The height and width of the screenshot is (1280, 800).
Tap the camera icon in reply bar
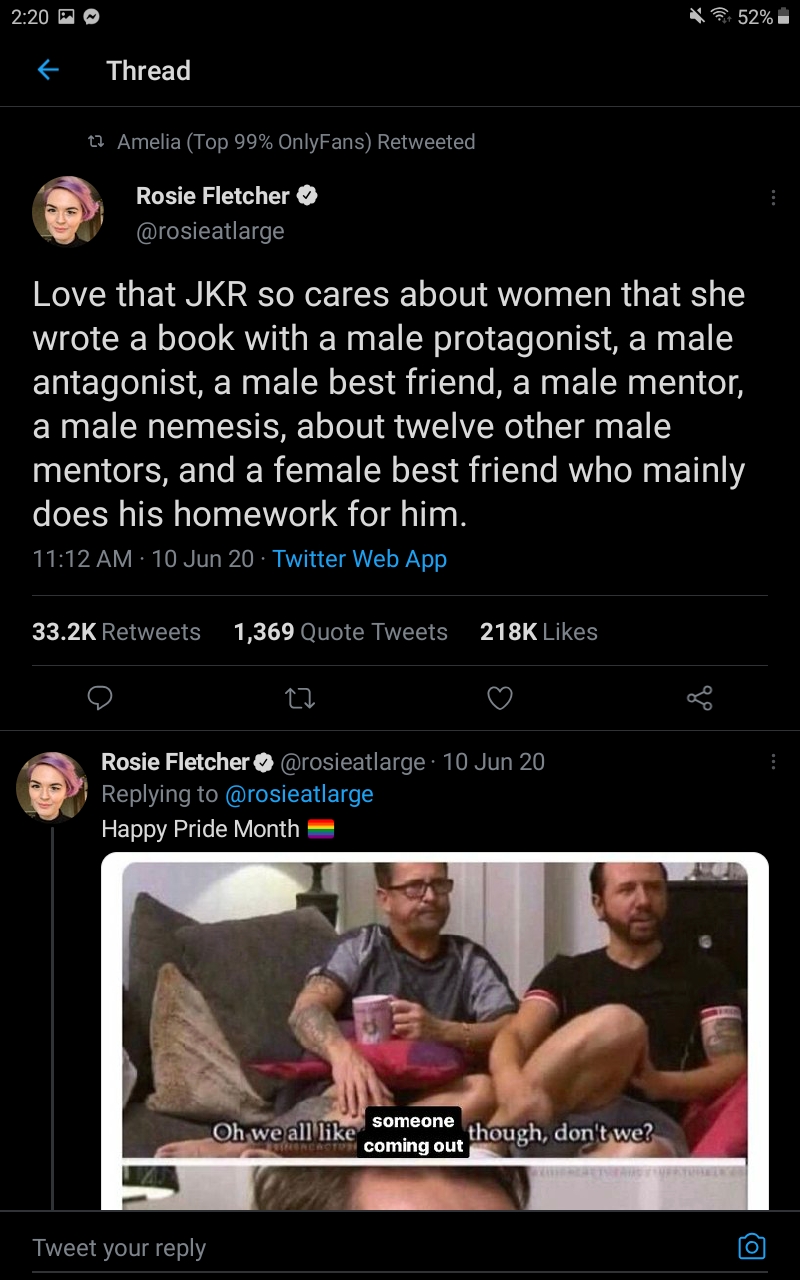751,1246
